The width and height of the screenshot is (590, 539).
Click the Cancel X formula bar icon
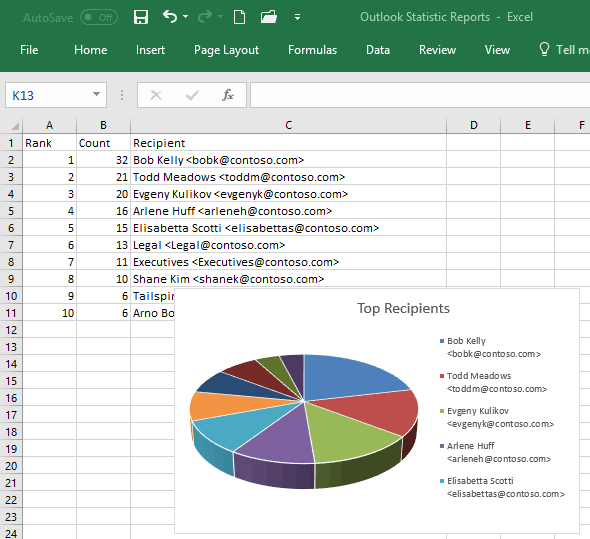156,95
